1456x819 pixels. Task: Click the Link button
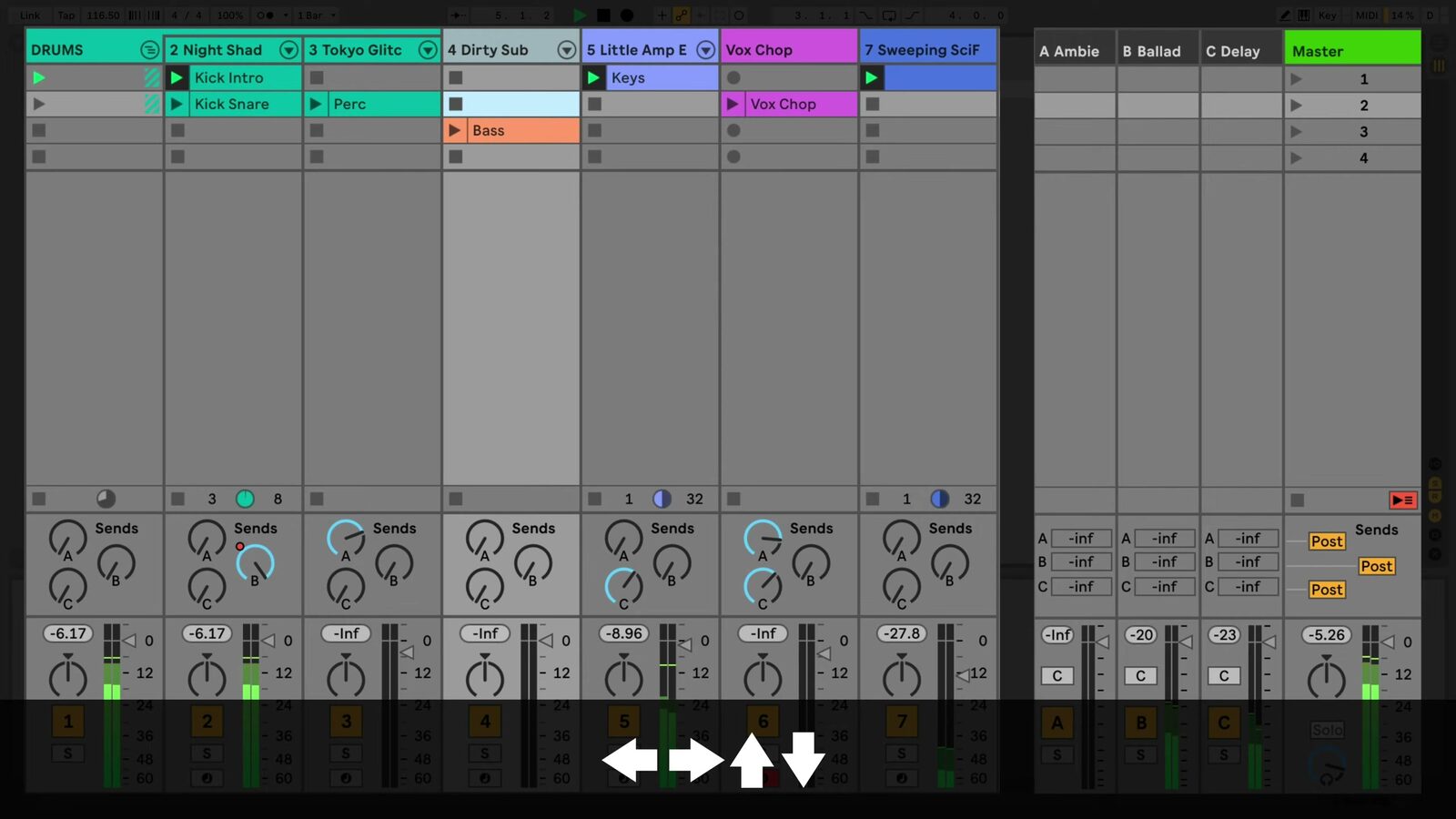(30, 15)
